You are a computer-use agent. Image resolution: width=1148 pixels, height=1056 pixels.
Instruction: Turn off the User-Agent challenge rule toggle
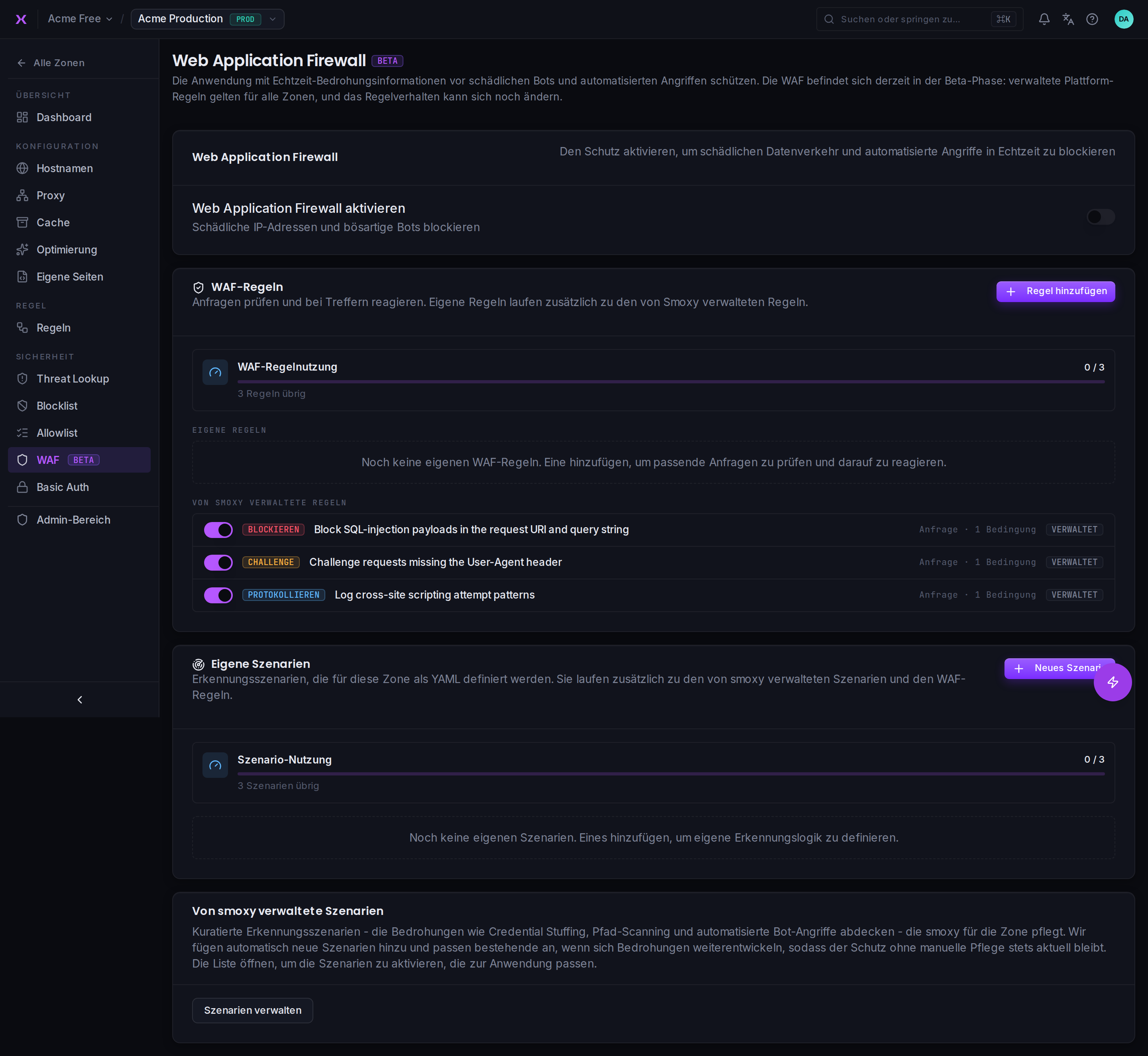(218, 562)
